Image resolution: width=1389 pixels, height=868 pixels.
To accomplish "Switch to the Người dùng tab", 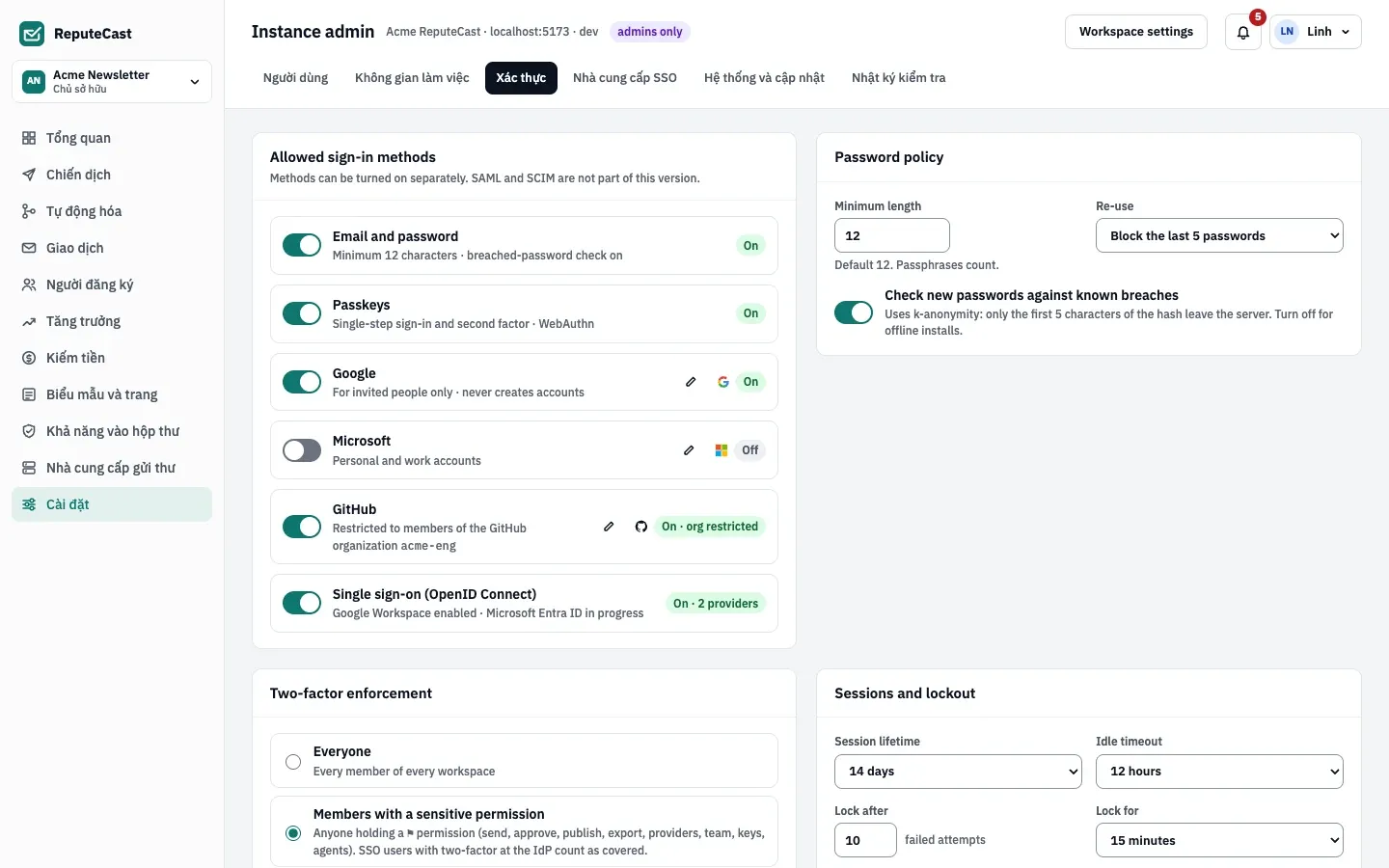I will [x=296, y=78].
